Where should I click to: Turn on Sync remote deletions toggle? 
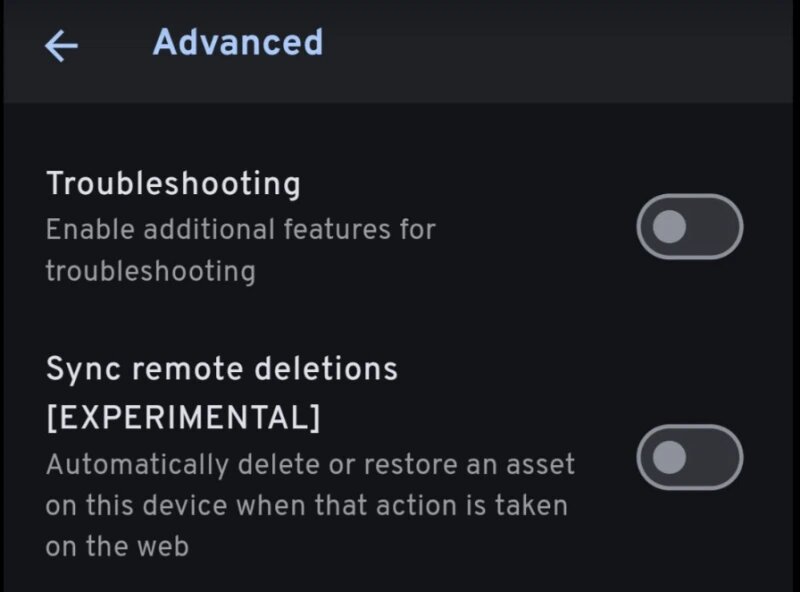[x=689, y=457]
